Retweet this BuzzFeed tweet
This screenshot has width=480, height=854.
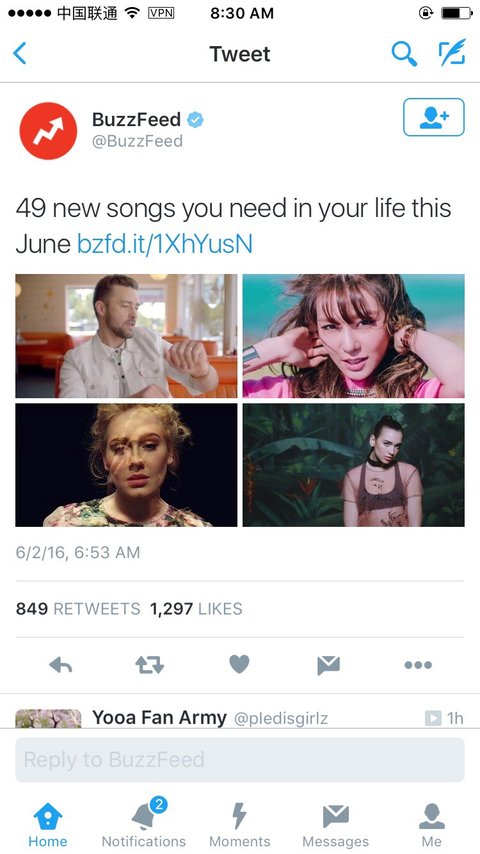pyautogui.click(x=149, y=664)
